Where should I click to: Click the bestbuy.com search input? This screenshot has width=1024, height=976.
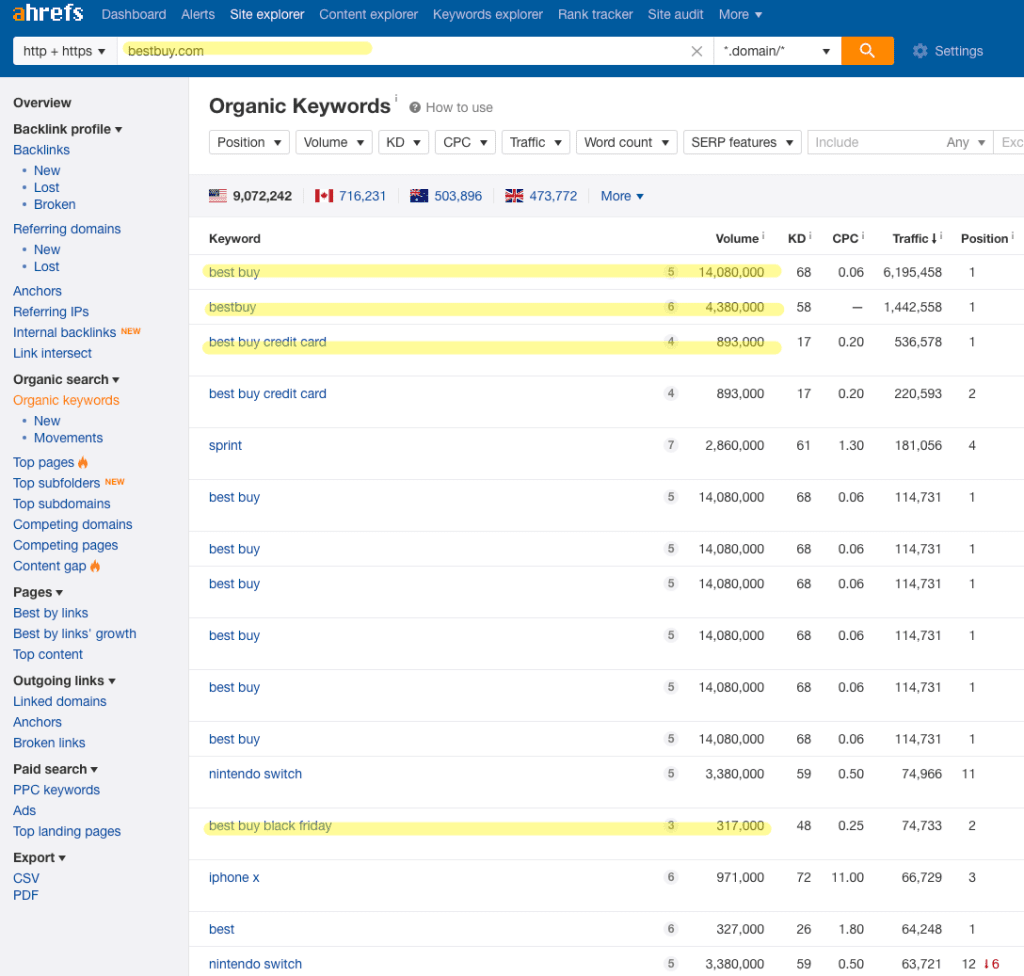point(402,51)
